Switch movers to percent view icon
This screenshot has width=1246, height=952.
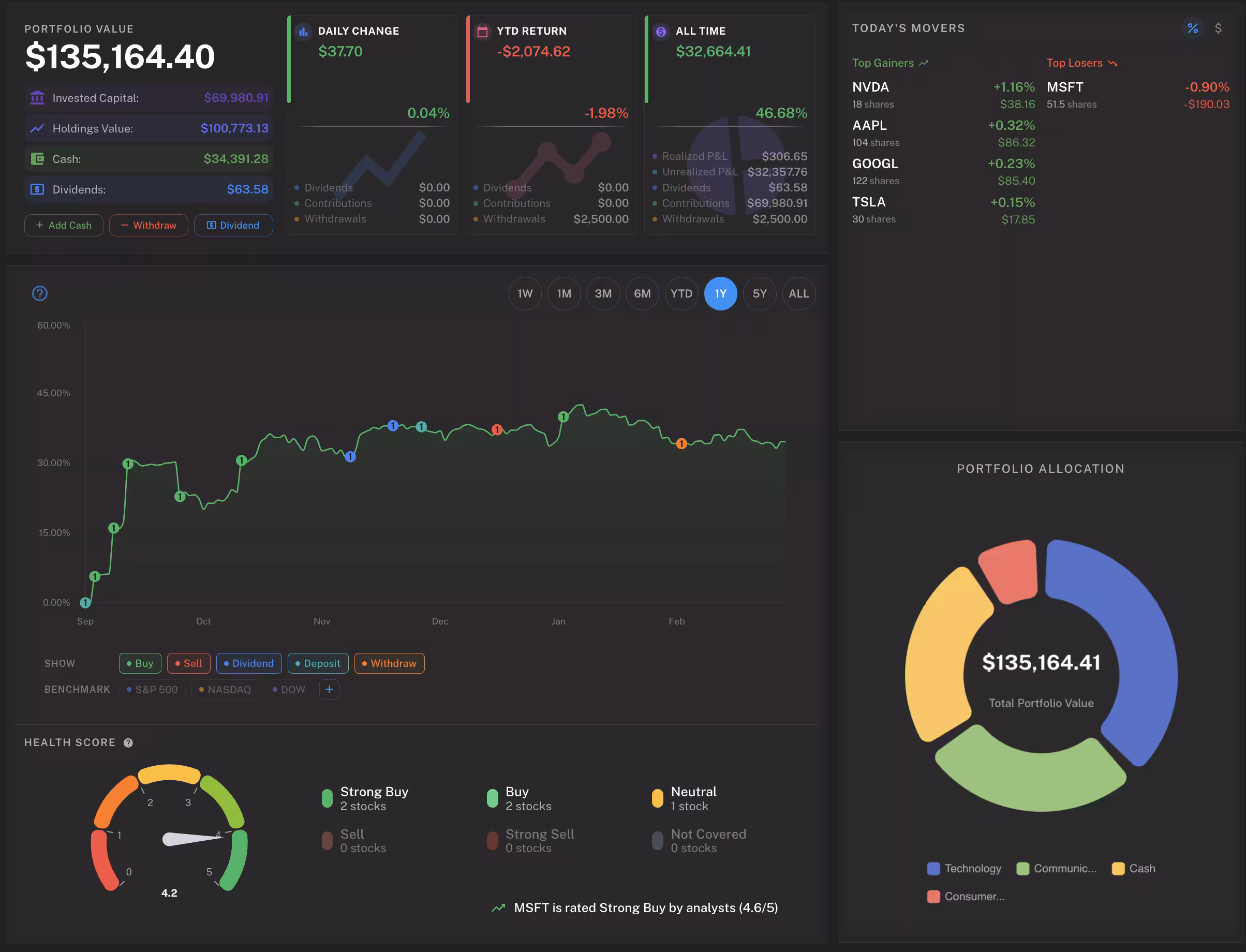(1193, 28)
